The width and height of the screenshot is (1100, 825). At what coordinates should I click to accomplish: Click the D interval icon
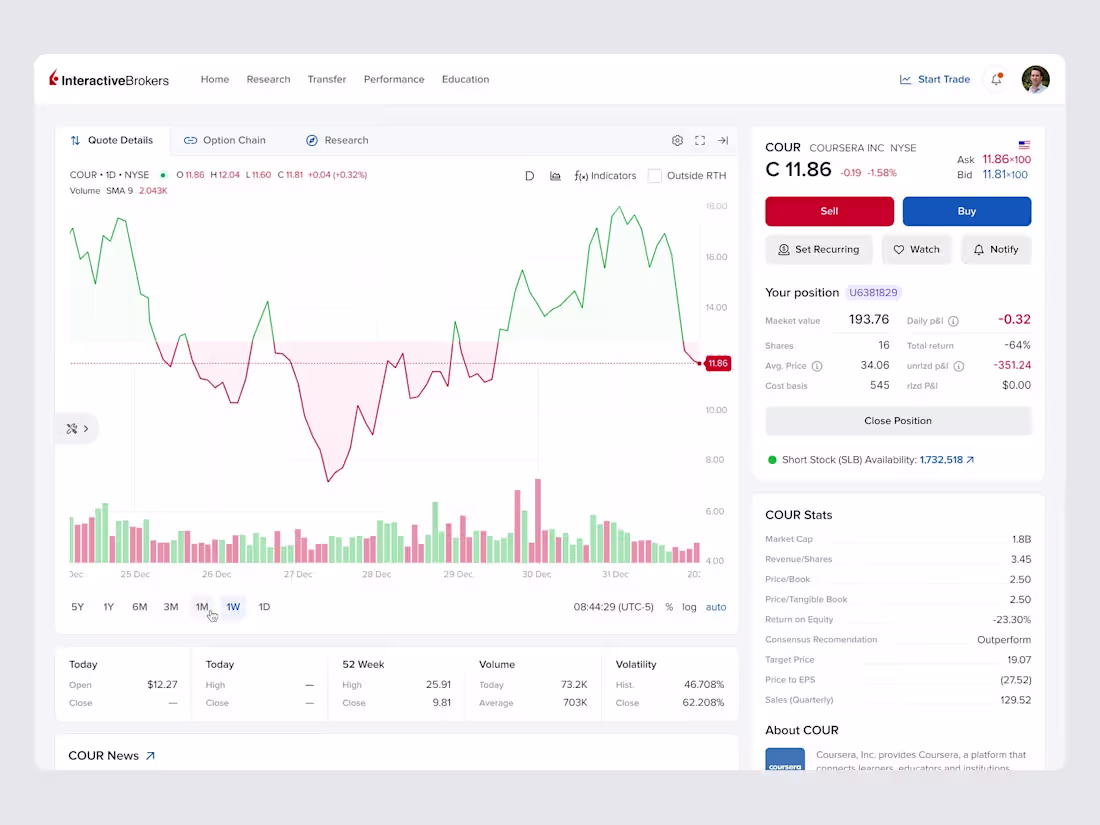[x=529, y=175]
